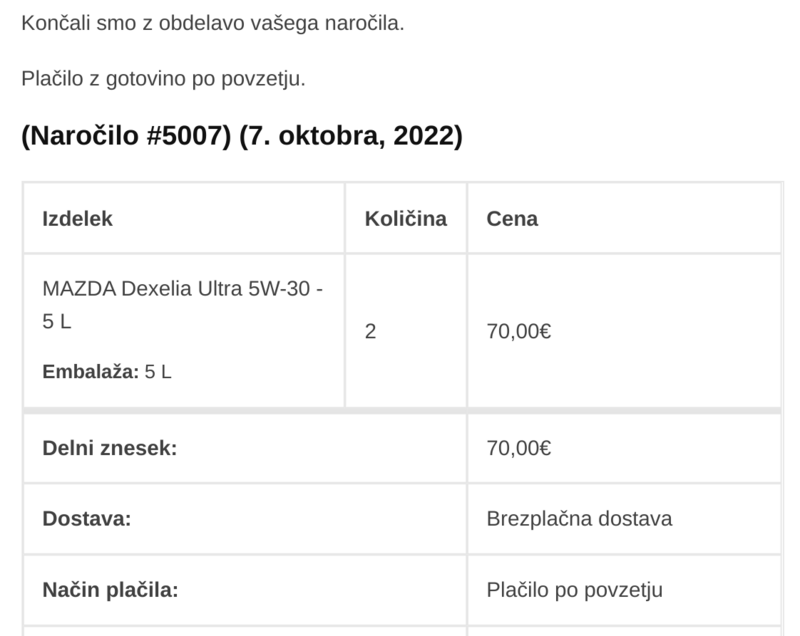Click the subtotal amount 70,00€
The width and height of the screenshot is (800, 636).
(x=518, y=449)
